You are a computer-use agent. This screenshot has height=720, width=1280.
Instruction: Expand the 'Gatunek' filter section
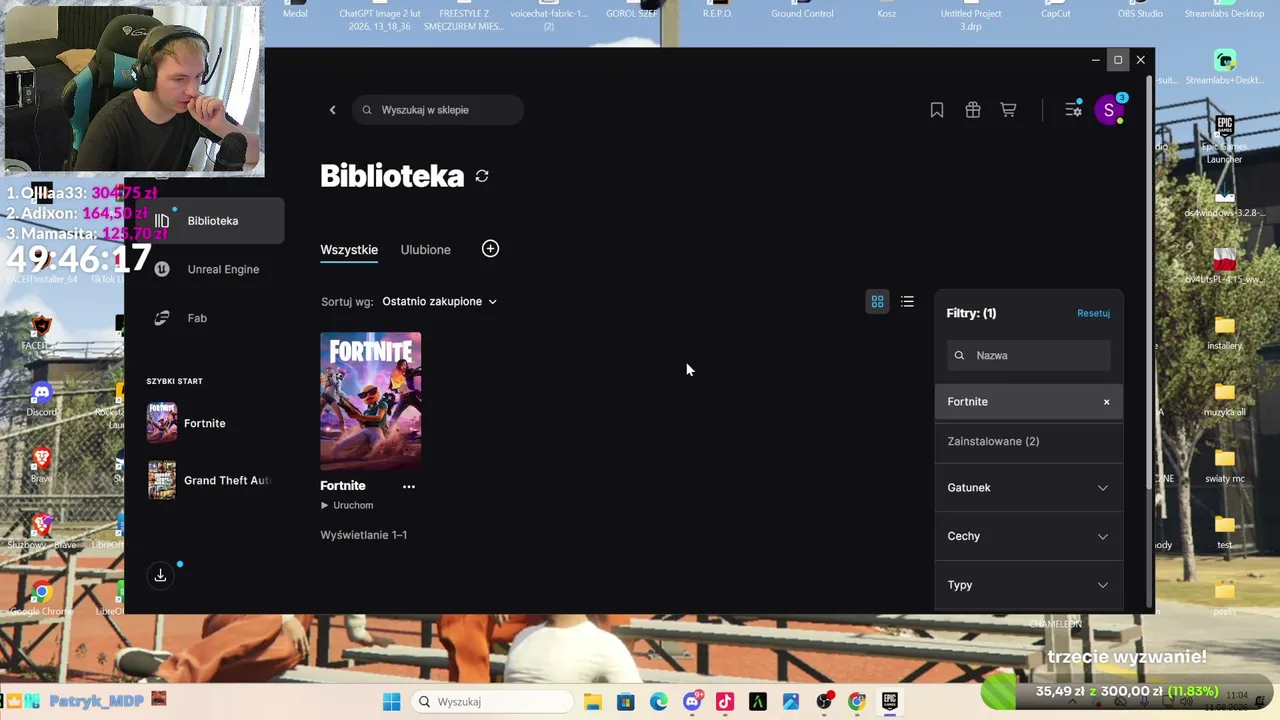(1029, 488)
